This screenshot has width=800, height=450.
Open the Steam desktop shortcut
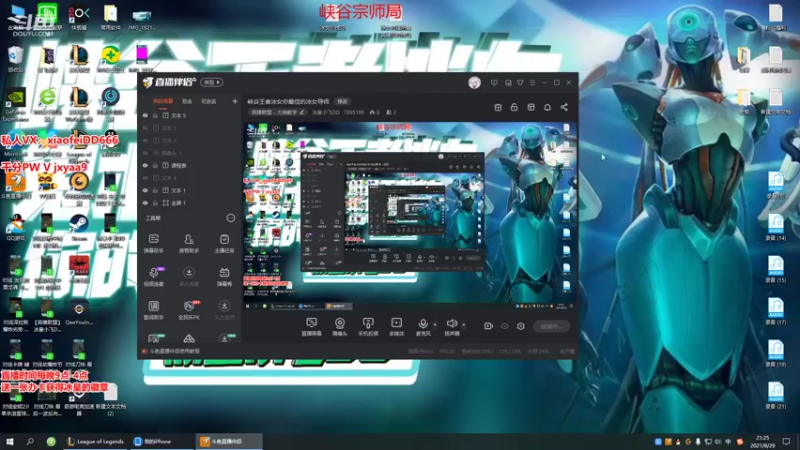79,228
